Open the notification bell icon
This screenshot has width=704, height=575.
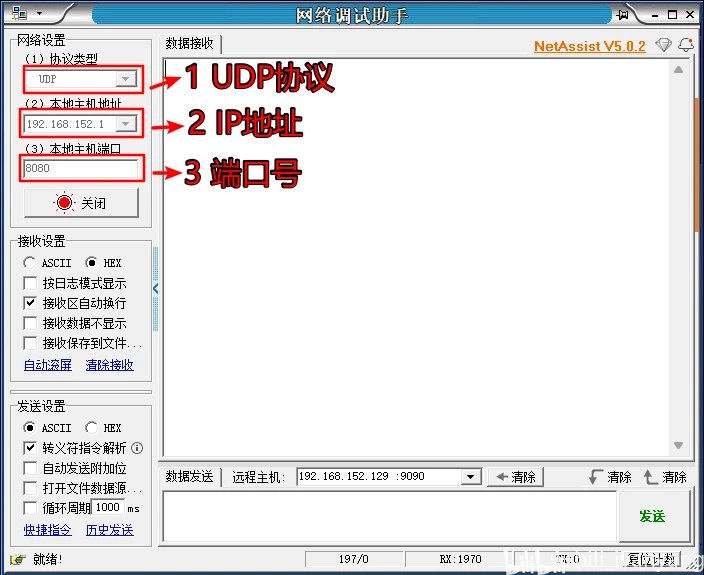click(x=686, y=45)
